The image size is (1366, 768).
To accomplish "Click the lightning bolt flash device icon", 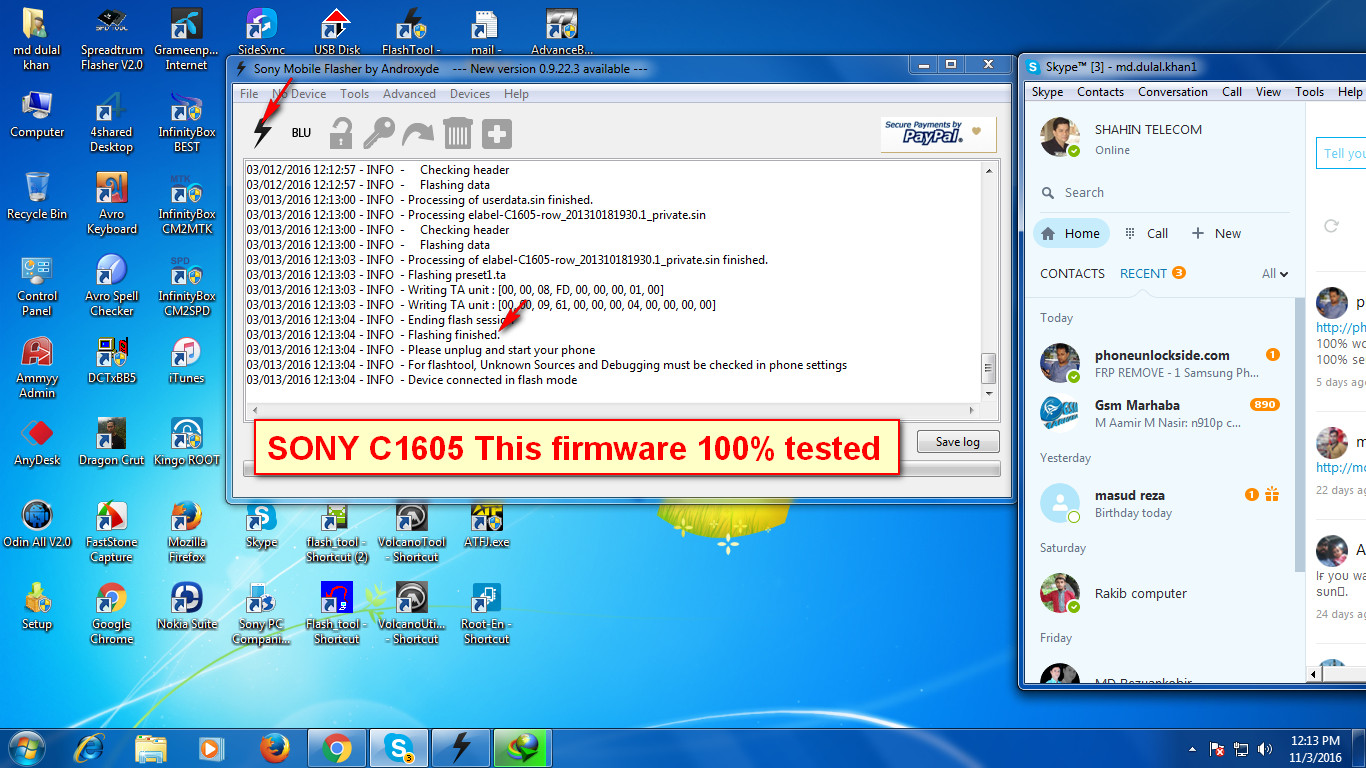I will tap(262, 132).
